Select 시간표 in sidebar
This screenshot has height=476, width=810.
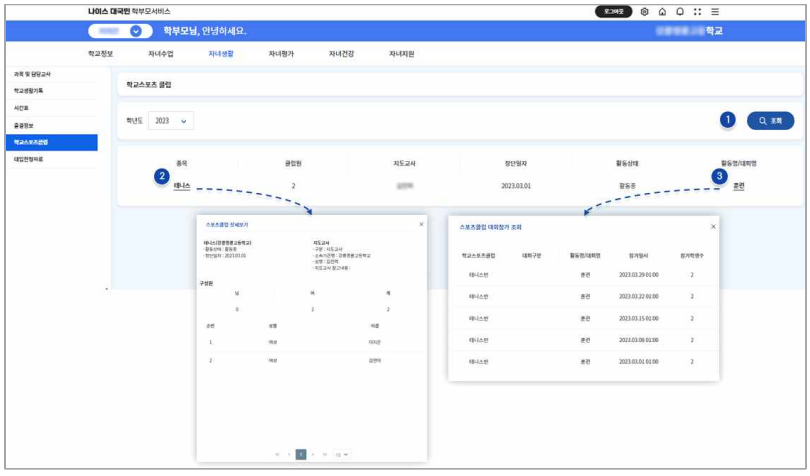(51, 108)
